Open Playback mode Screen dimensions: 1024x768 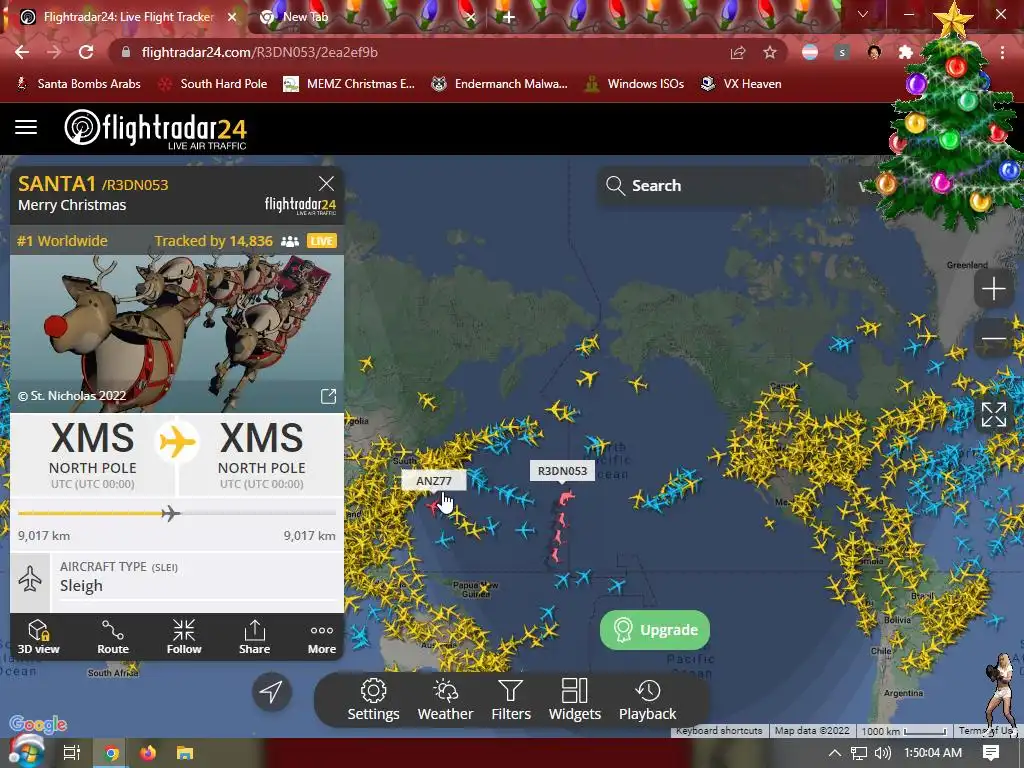(x=647, y=699)
